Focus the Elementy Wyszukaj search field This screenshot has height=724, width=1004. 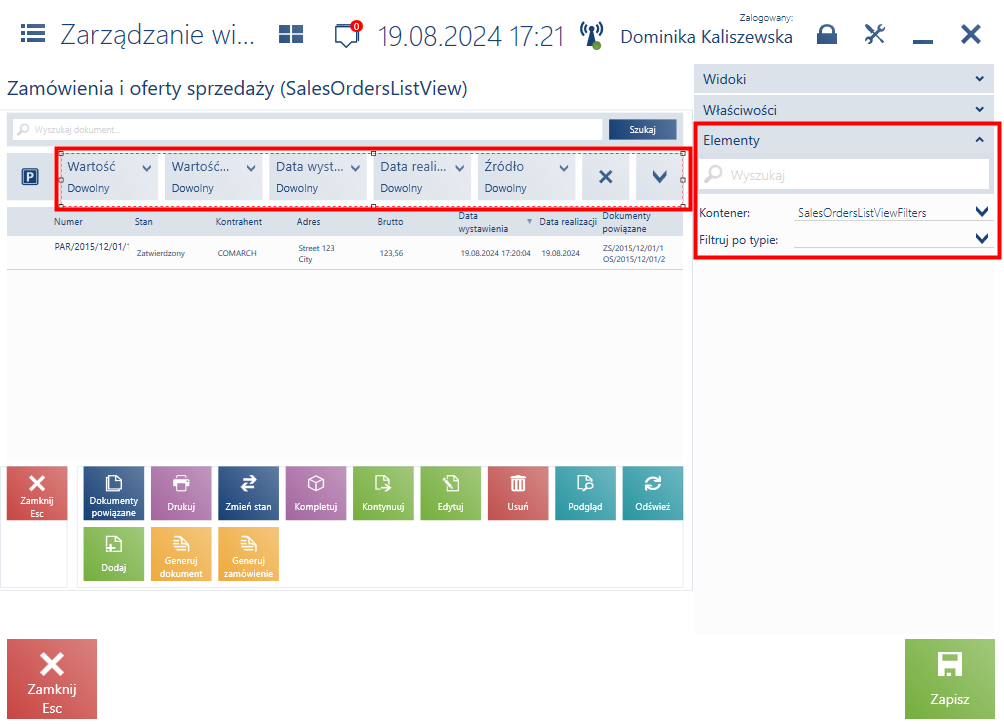pyautogui.click(x=845, y=174)
